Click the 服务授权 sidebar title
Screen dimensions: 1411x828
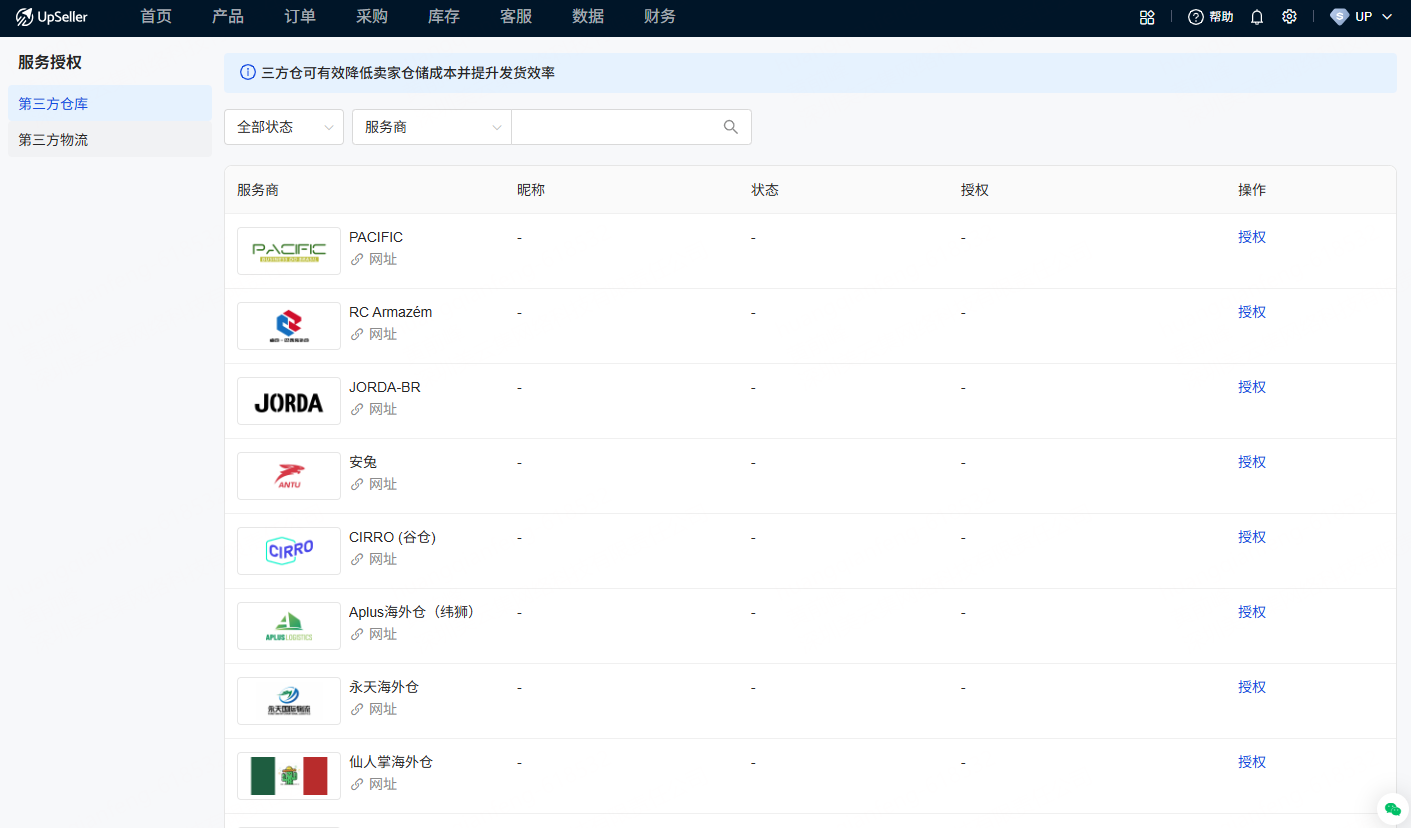point(50,62)
